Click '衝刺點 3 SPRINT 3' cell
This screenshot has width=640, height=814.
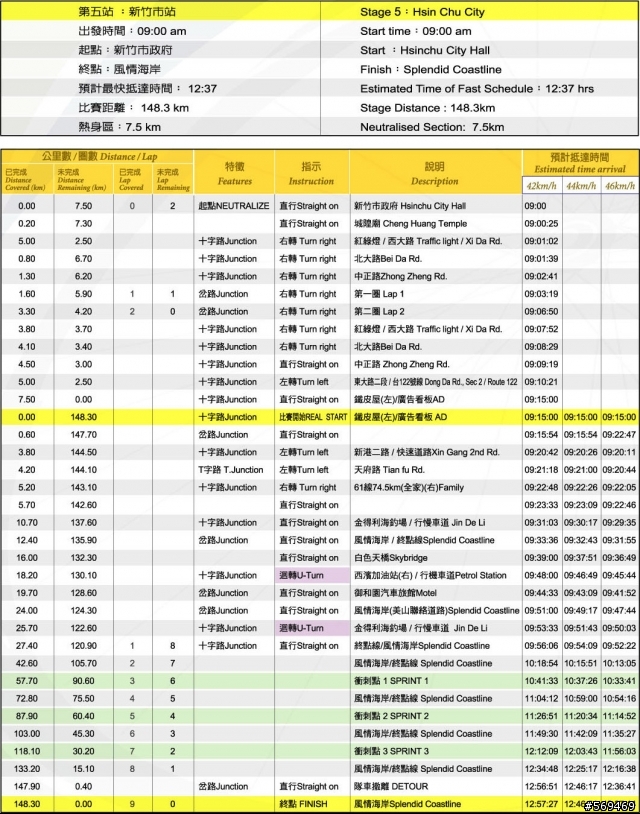[391, 751]
